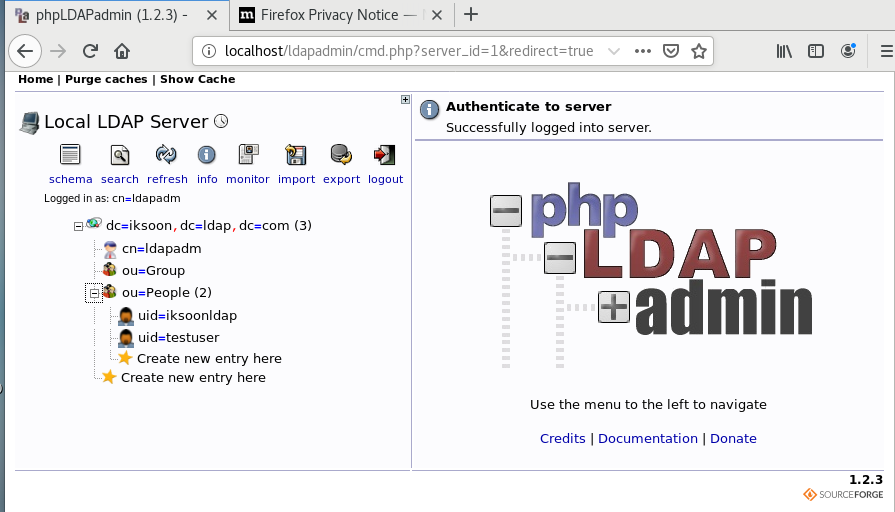Click the cn=ldapadm user icon
The height and width of the screenshot is (512, 895).
click(110, 249)
